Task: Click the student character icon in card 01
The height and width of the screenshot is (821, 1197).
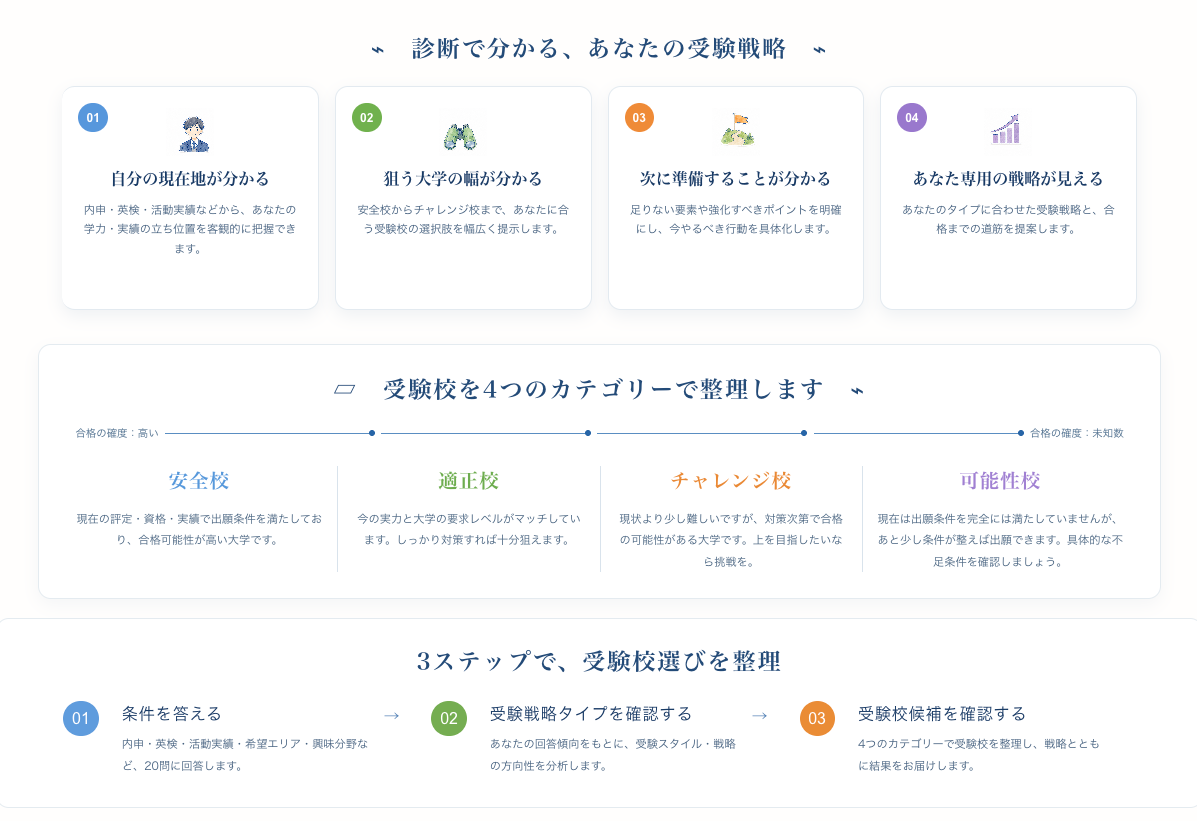Action: coord(194,134)
